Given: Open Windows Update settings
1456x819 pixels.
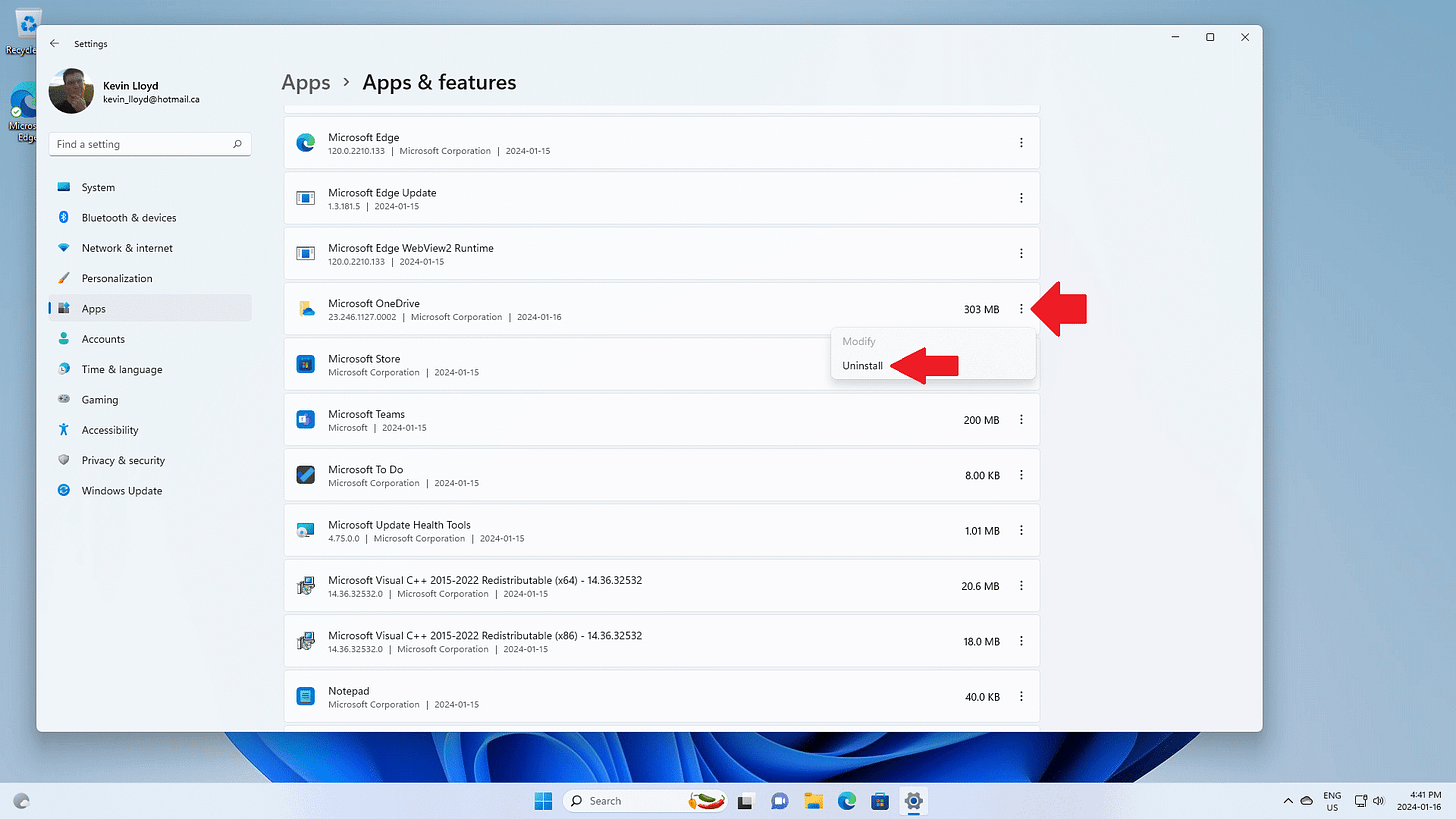Looking at the screenshot, I should [150, 491].
